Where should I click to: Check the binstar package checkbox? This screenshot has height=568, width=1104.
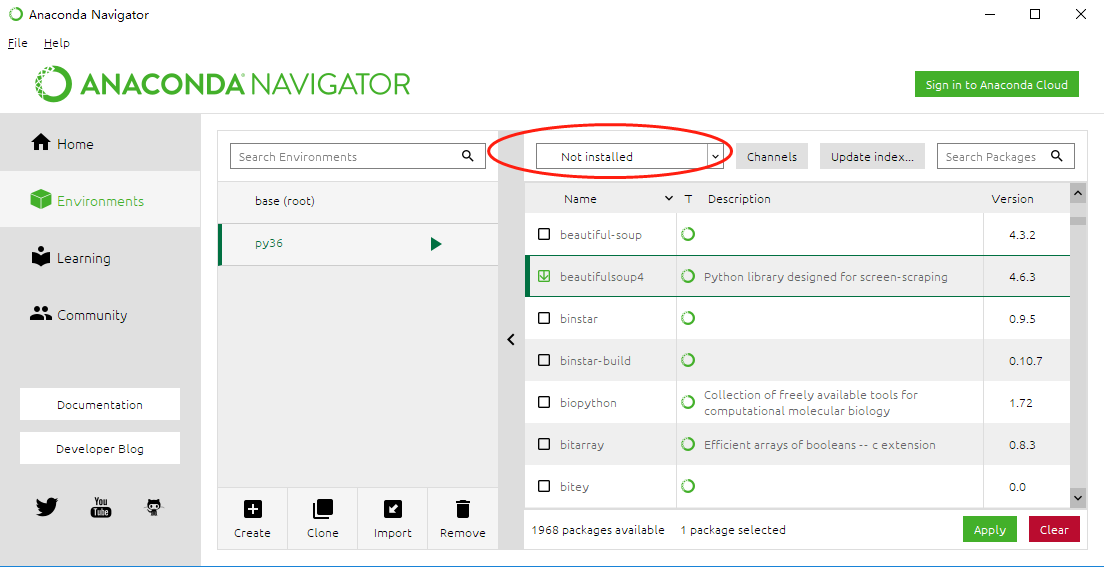(544, 318)
